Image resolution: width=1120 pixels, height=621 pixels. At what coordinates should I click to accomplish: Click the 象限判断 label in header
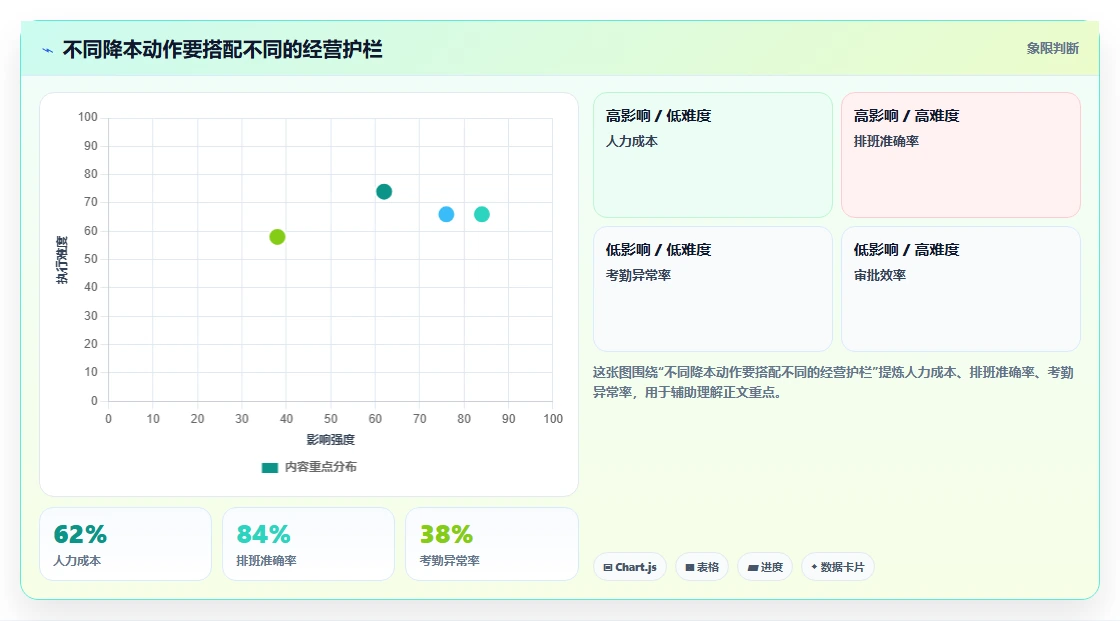1052,49
